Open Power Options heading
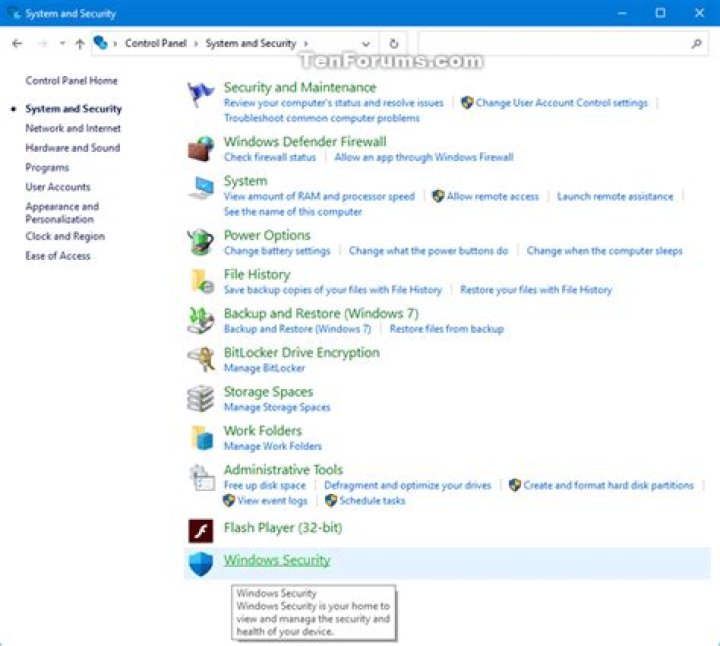The width and height of the screenshot is (720, 646). pos(267,235)
